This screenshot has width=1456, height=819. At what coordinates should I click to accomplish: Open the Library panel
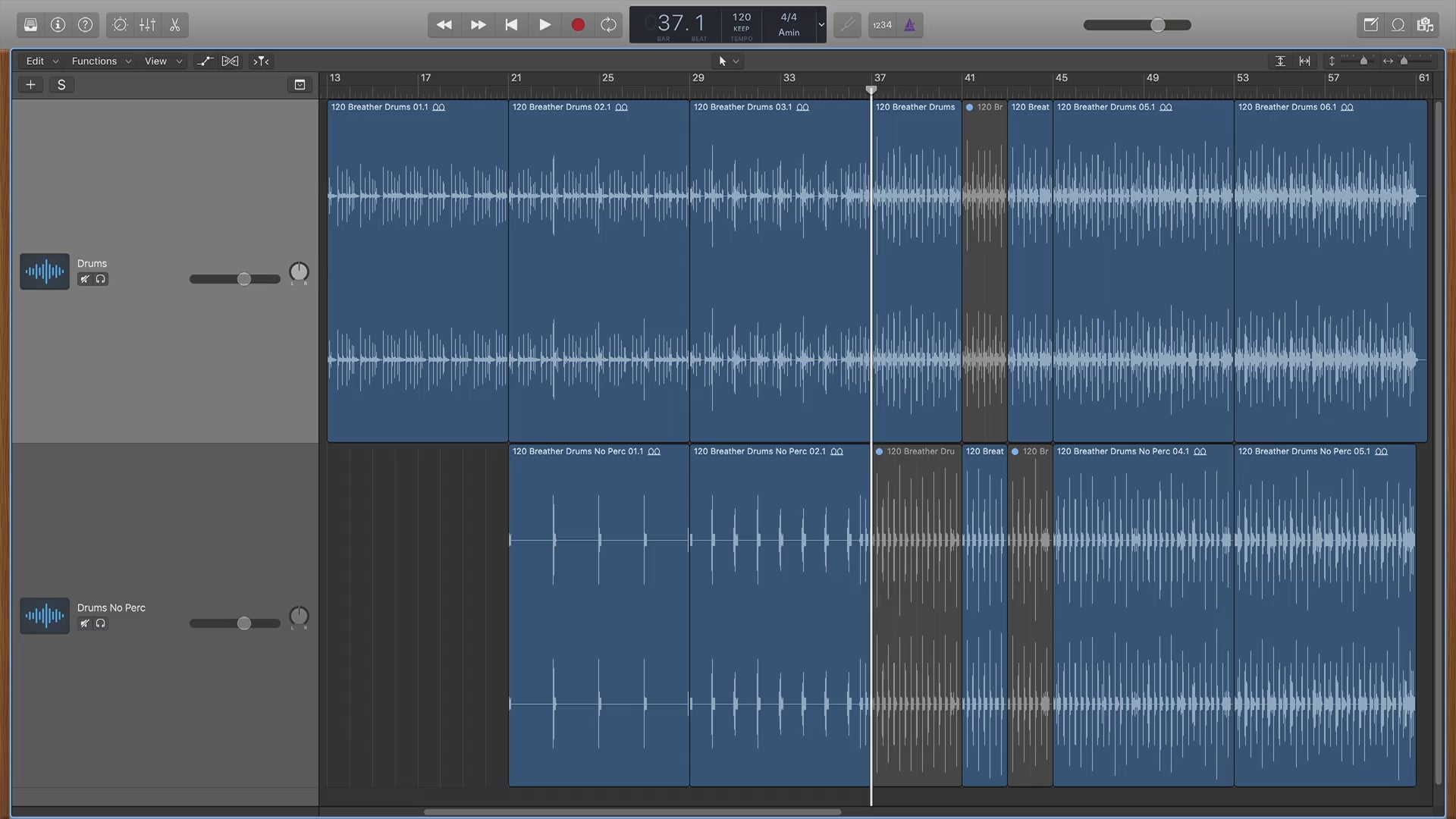(x=30, y=25)
